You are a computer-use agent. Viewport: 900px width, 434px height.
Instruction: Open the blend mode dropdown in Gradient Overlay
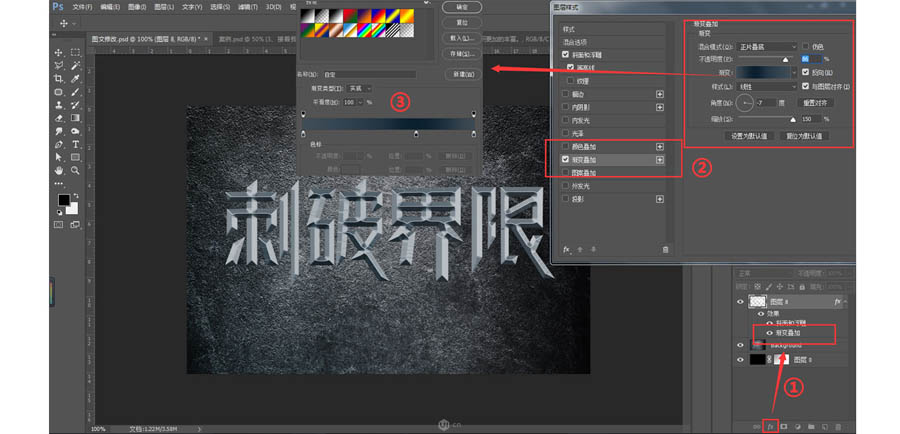pyautogui.click(x=768, y=46)
